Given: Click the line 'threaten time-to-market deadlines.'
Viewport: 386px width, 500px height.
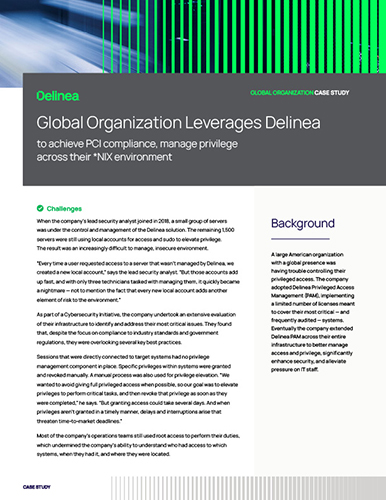Looking at the screenshot, I should point(79,421).
